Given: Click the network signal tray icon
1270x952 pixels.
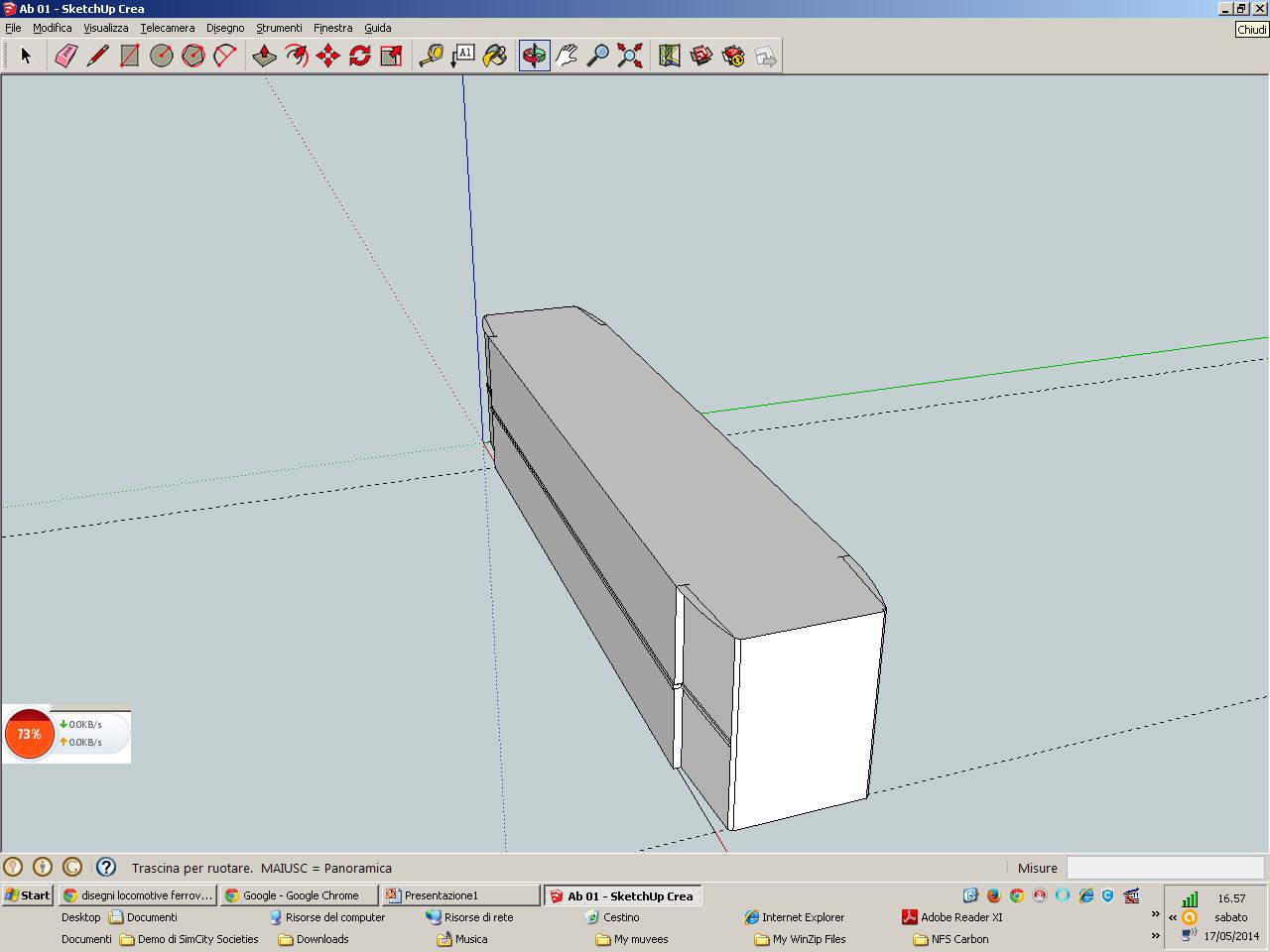Looking at the screenshot, I should point(1189,899).
